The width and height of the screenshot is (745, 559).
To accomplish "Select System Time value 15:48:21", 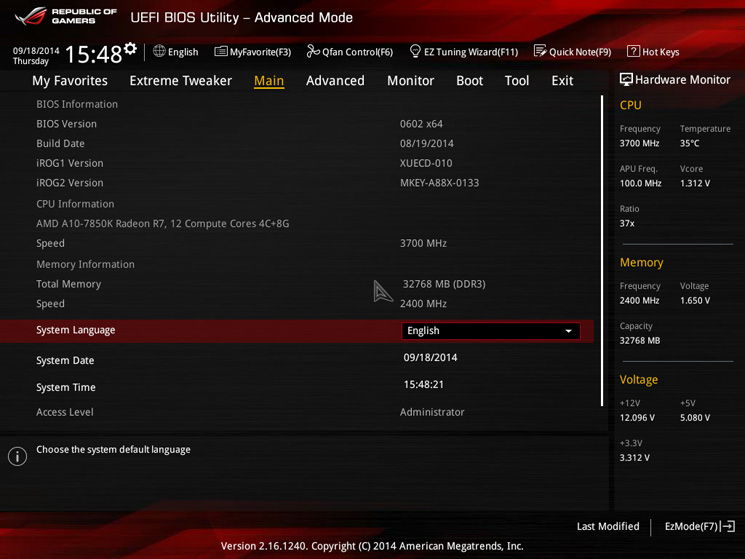I will click(424, 385).
